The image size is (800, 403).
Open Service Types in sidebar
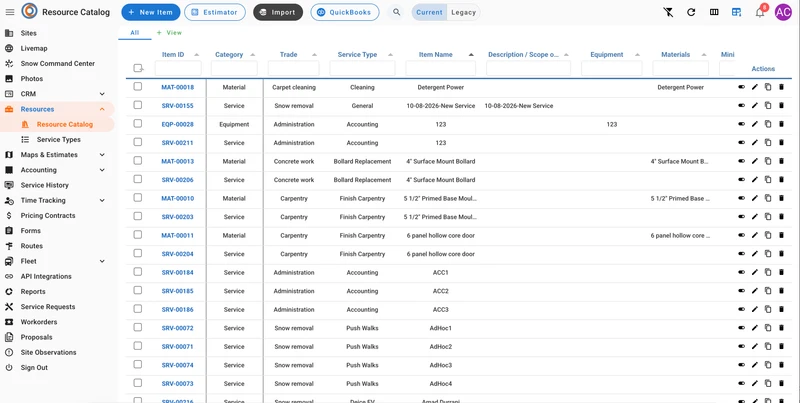(57, 139)
